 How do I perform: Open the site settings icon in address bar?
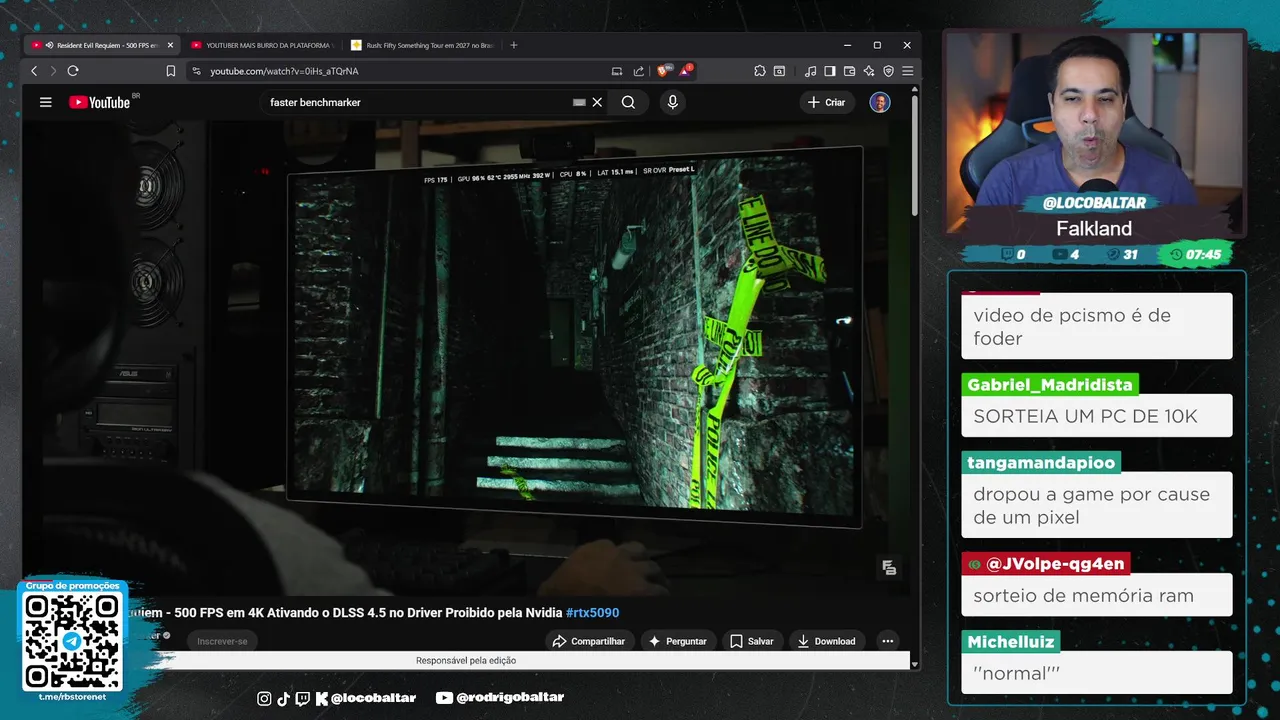point(196,71)
